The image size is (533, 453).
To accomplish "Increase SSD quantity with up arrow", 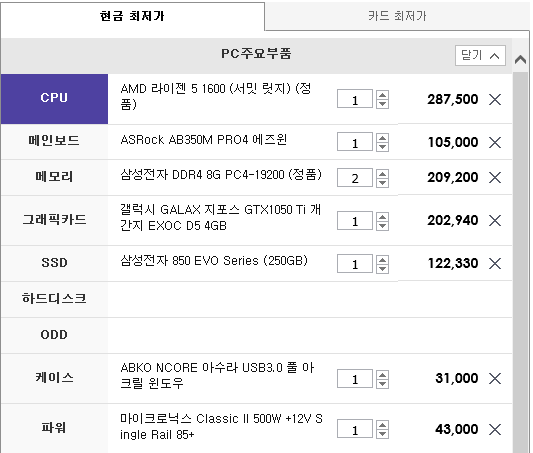I will 382,260.
